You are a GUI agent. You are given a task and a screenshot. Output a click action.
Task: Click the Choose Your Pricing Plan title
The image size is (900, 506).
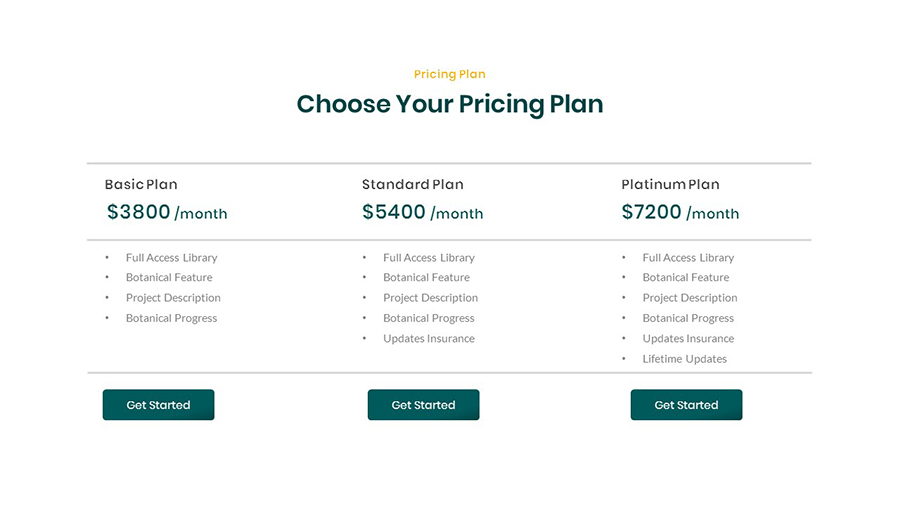click(450, 104)
